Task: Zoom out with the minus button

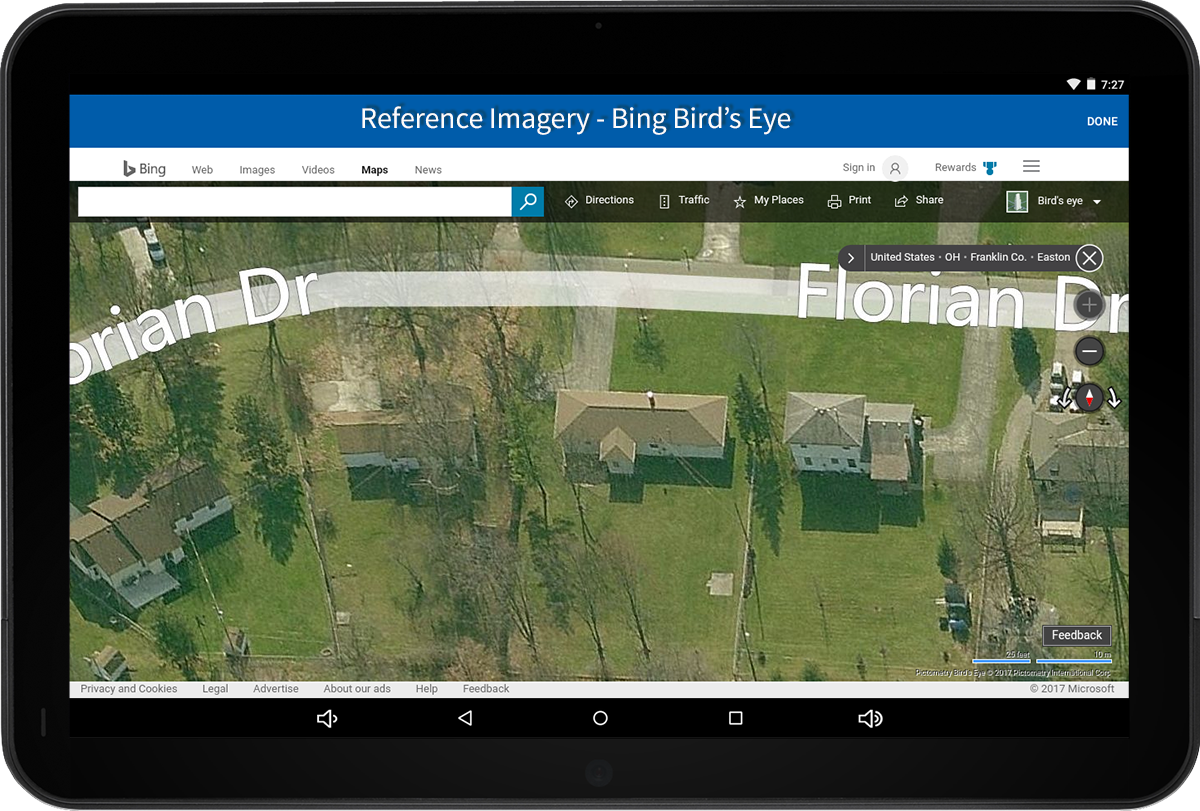Action: click(1089, 351)
